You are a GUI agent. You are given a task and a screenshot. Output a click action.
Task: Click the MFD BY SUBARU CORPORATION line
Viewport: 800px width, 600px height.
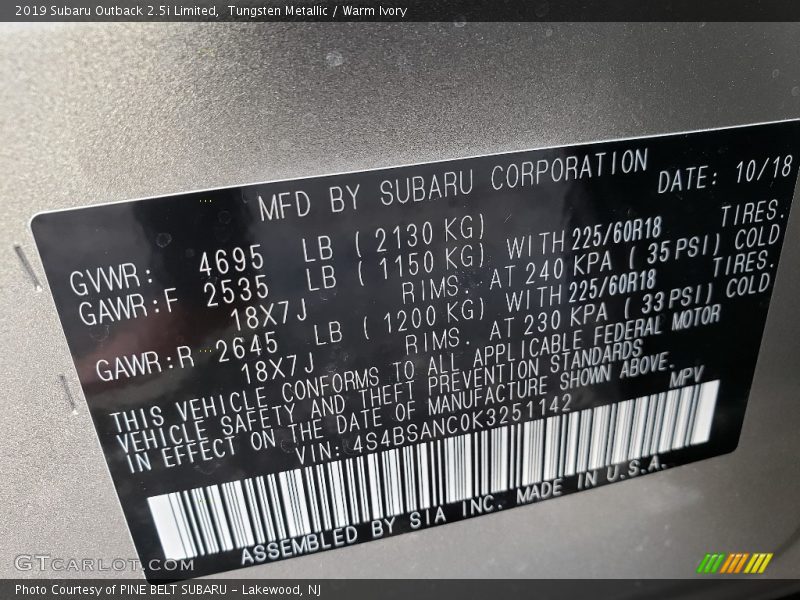tap(453, 184)
